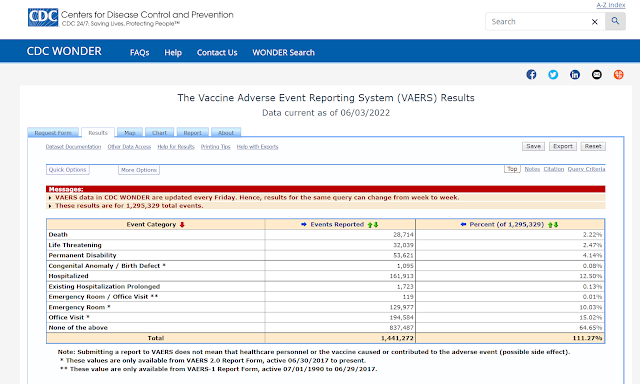Image resolution: width=640 pixels, height=384 pixels.
Task: Click the CDC WONDER title
Action: [64, 51]
